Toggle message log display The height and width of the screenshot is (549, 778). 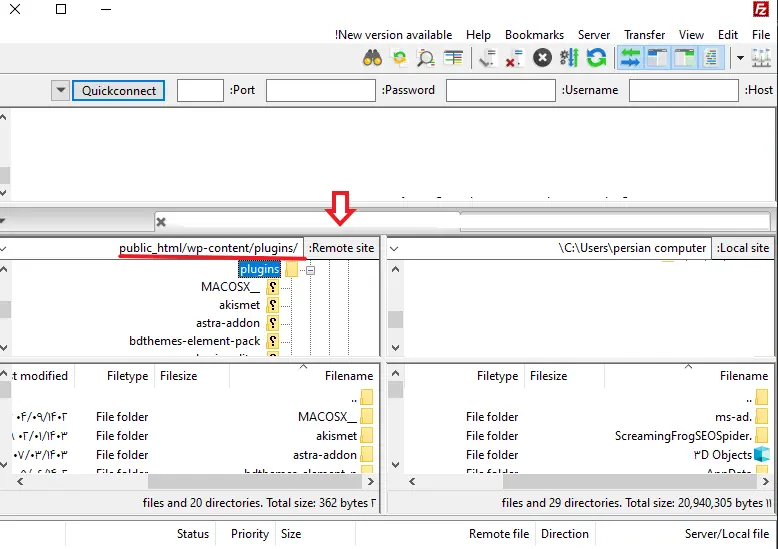tap(711, 58)
